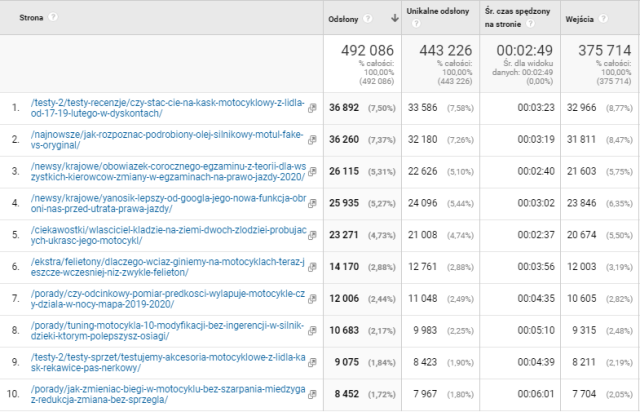
Task: Toggle sort arrow in Odsłony column
Action: (394, 18)
